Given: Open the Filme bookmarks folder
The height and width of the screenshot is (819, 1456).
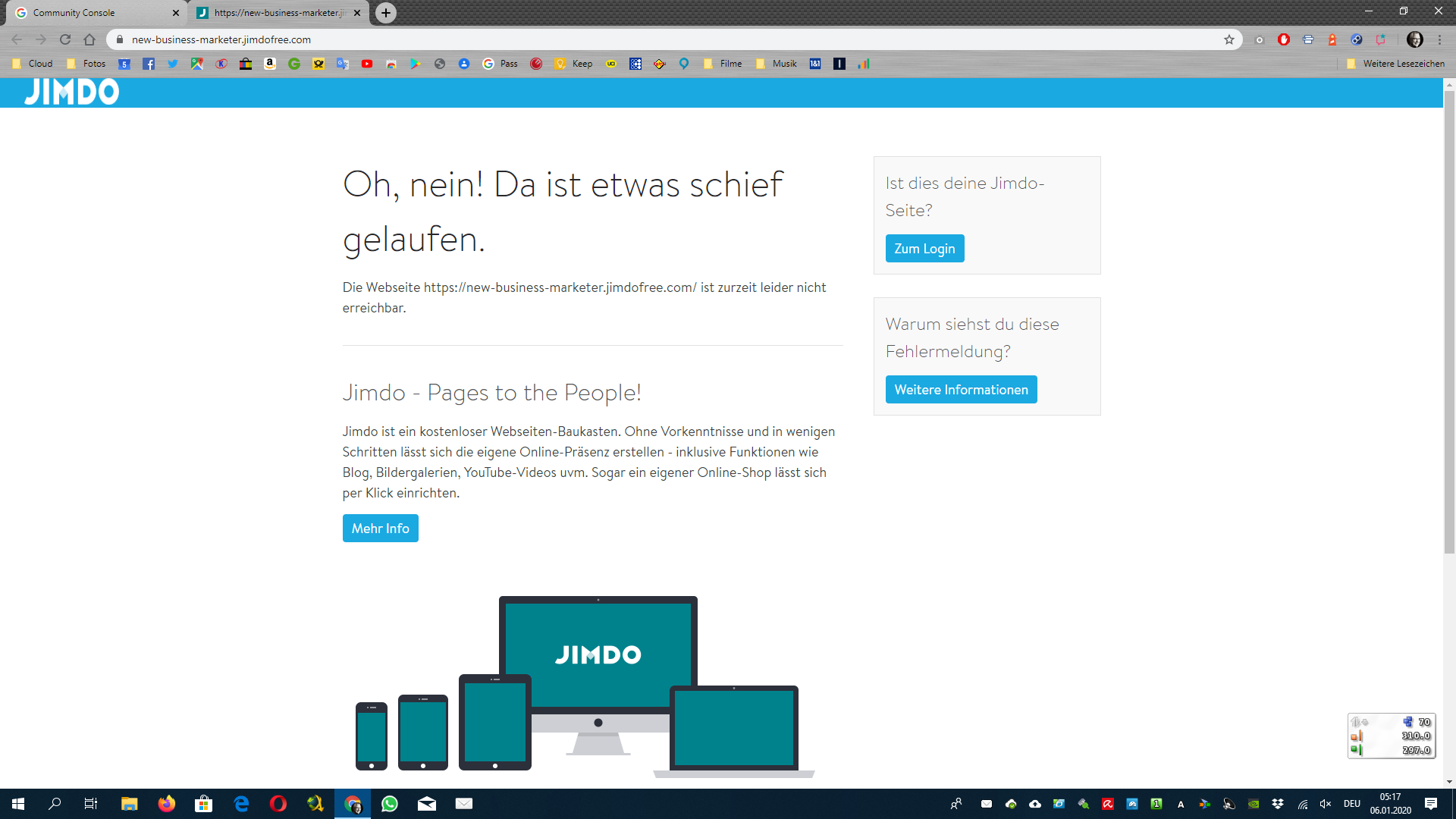Looking at the screenshot, I should (723, 64).
